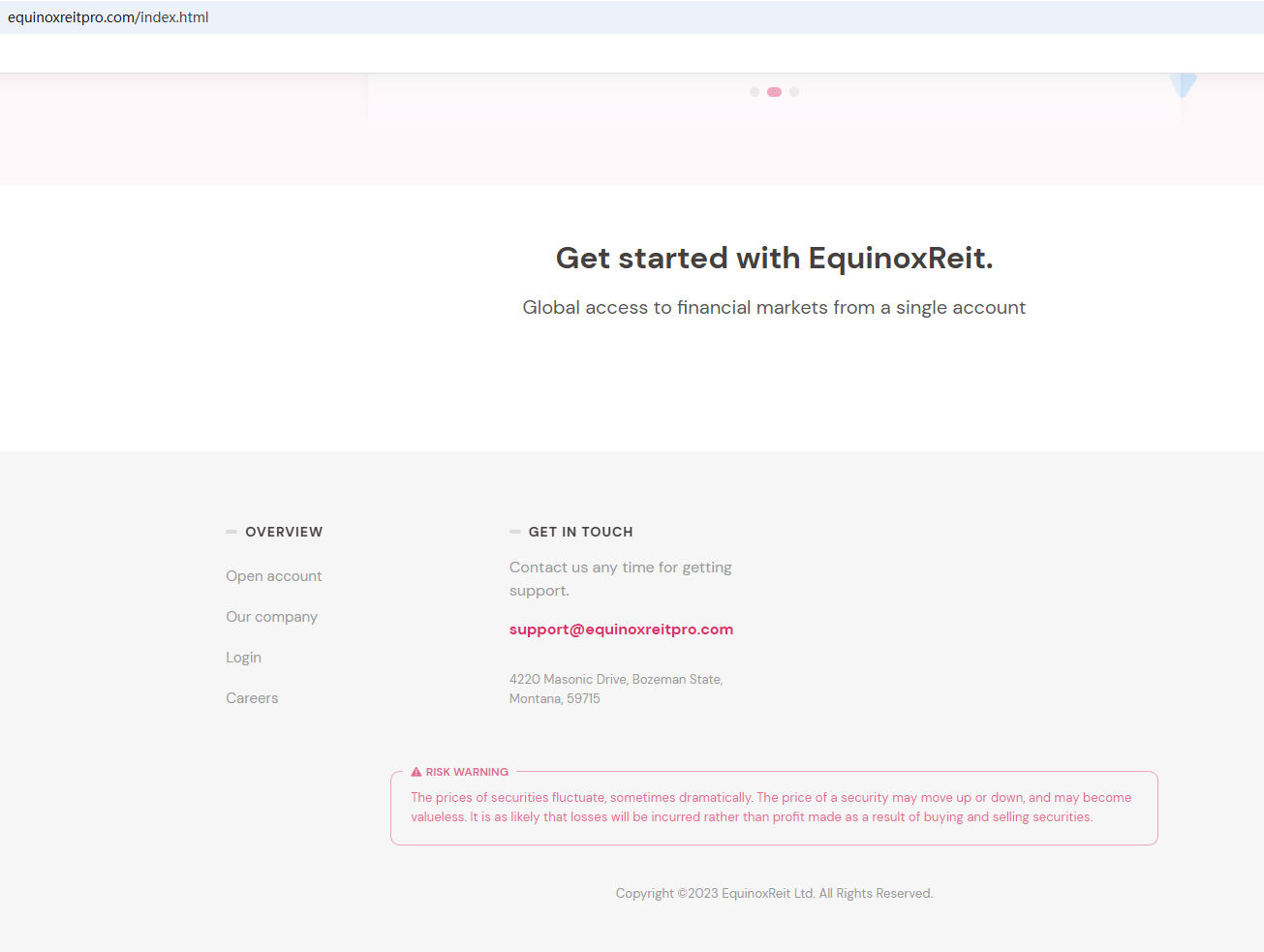Click the 'Global access to financial markets' subtitle
Image resolution: width=1264 pixels, height=952 pixels.
774,308
